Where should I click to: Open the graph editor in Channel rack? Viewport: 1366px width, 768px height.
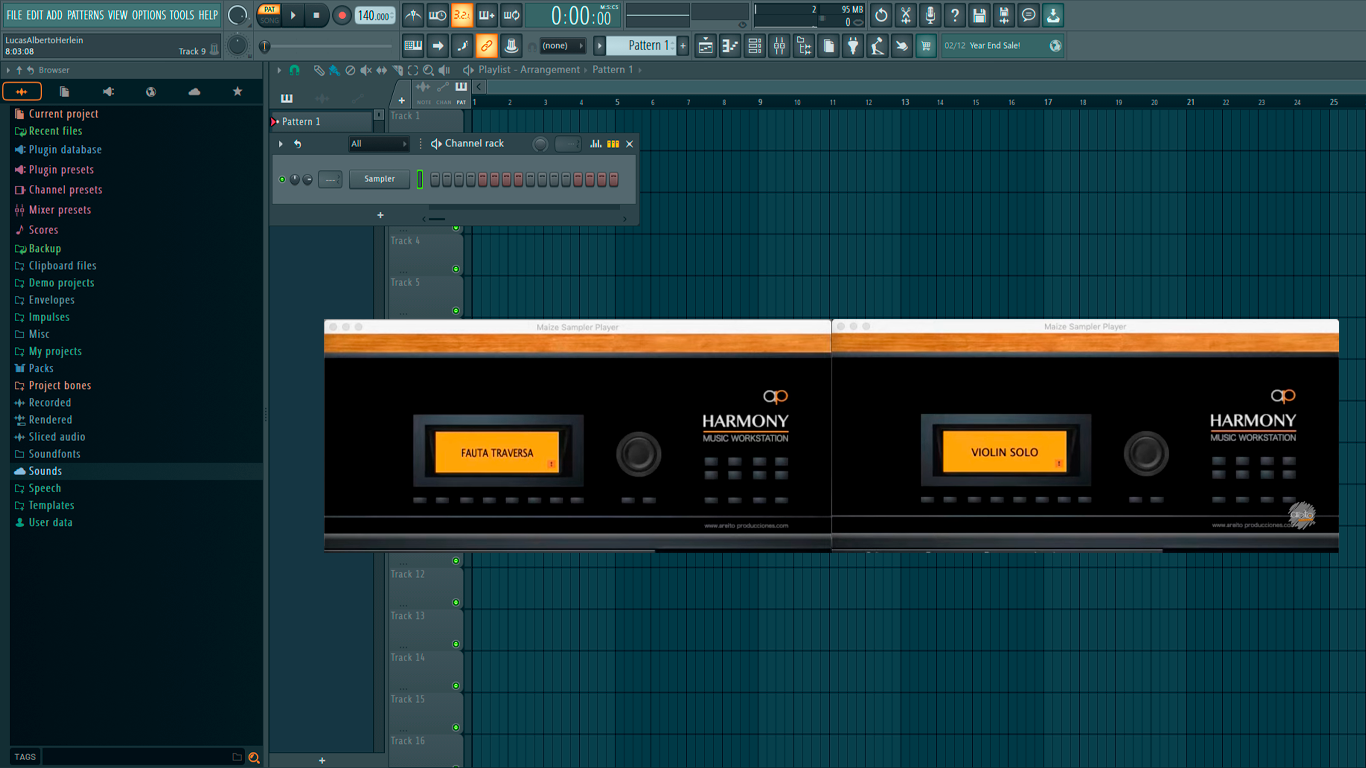coord(596,144)
